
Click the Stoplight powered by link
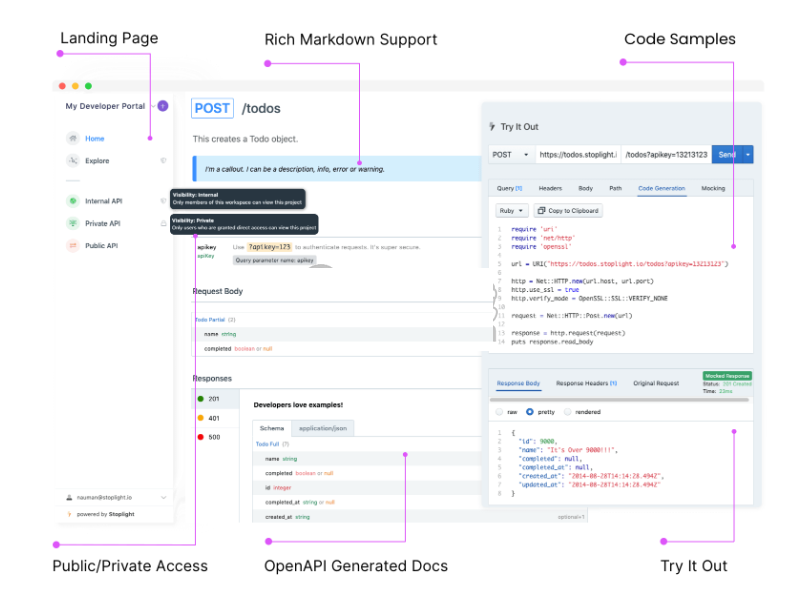(122, 514)
